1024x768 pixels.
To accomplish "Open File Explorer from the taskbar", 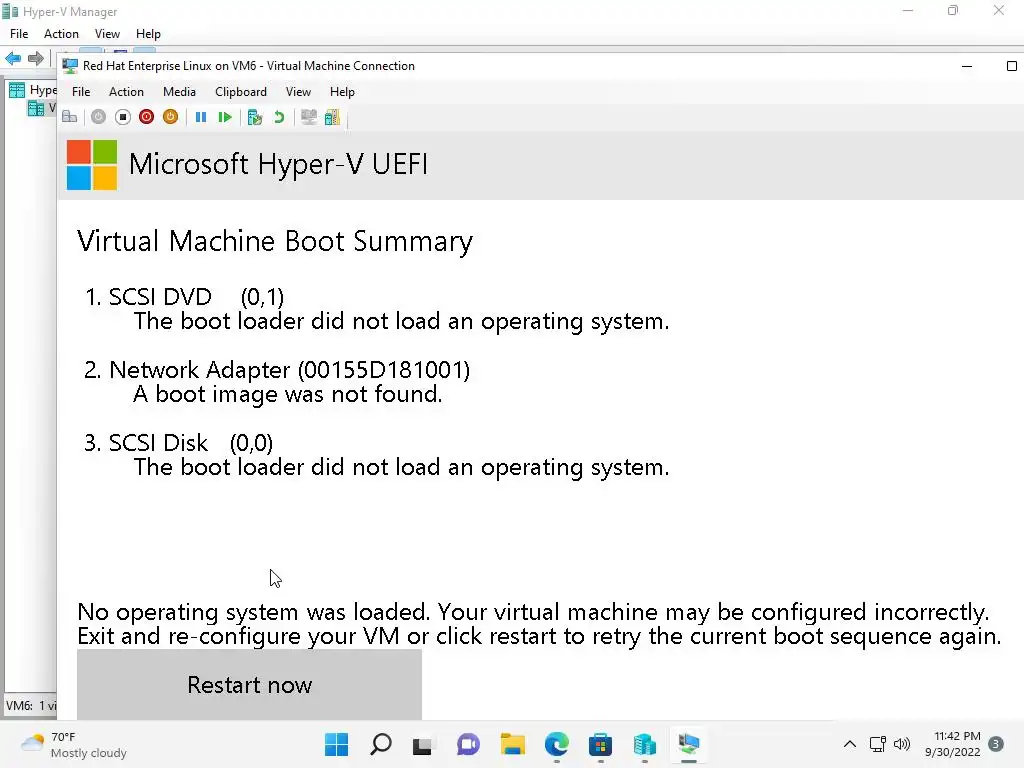I will 513,744.
